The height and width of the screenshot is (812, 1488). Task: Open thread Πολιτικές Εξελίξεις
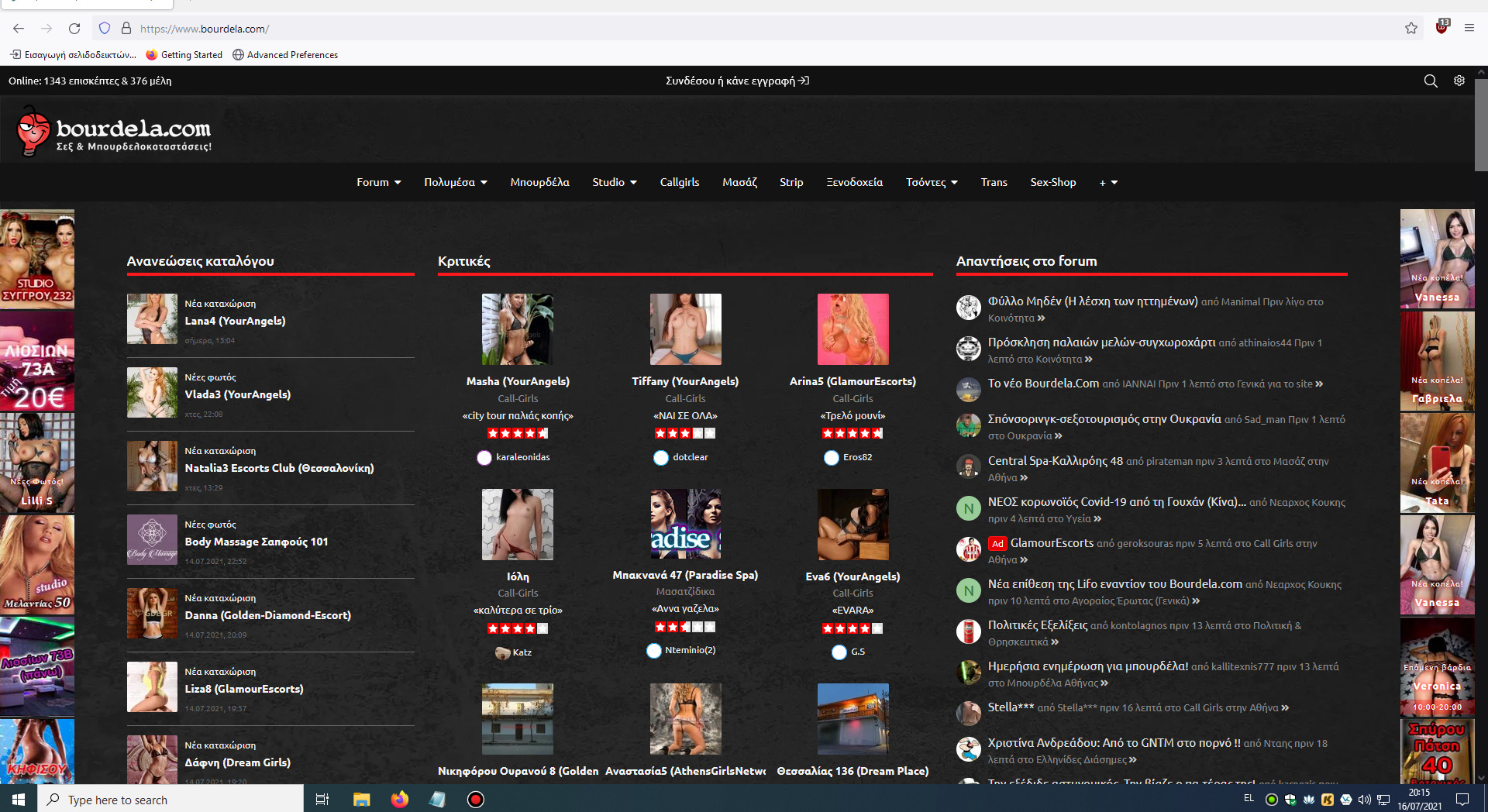click(x=1038, y=624)
